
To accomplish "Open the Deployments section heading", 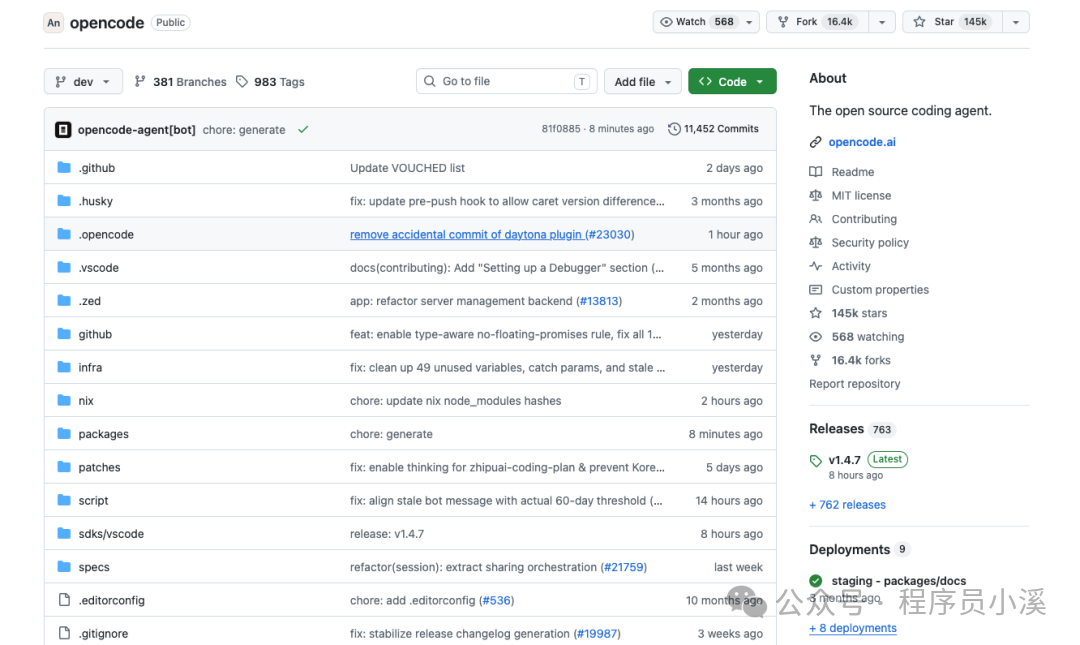I will (849, 549).
